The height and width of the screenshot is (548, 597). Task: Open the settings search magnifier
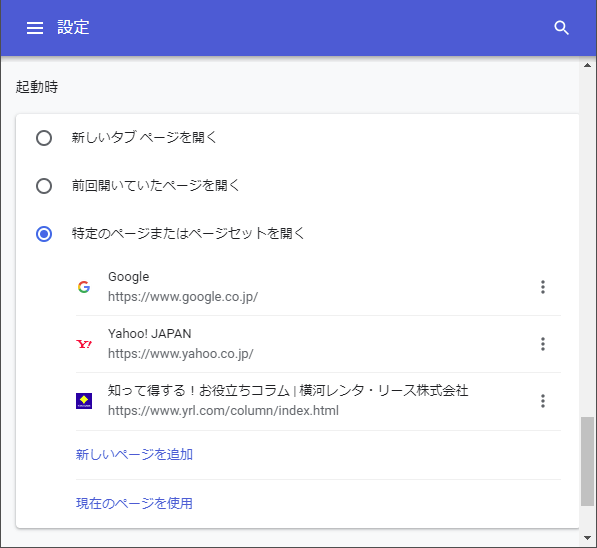pos(561,28)
